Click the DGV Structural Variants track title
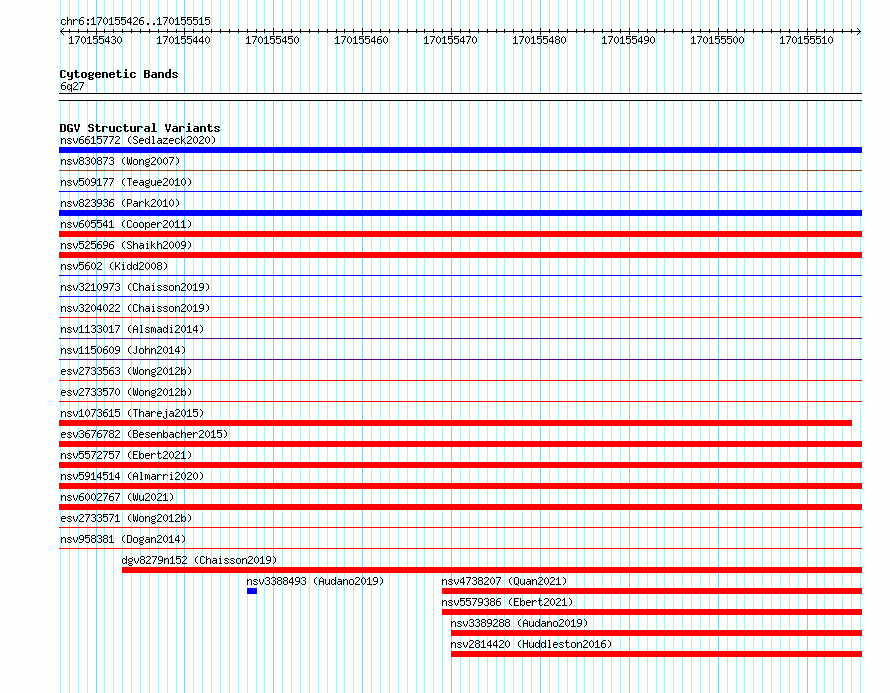890x693 pixels. (x=140, y=128)
